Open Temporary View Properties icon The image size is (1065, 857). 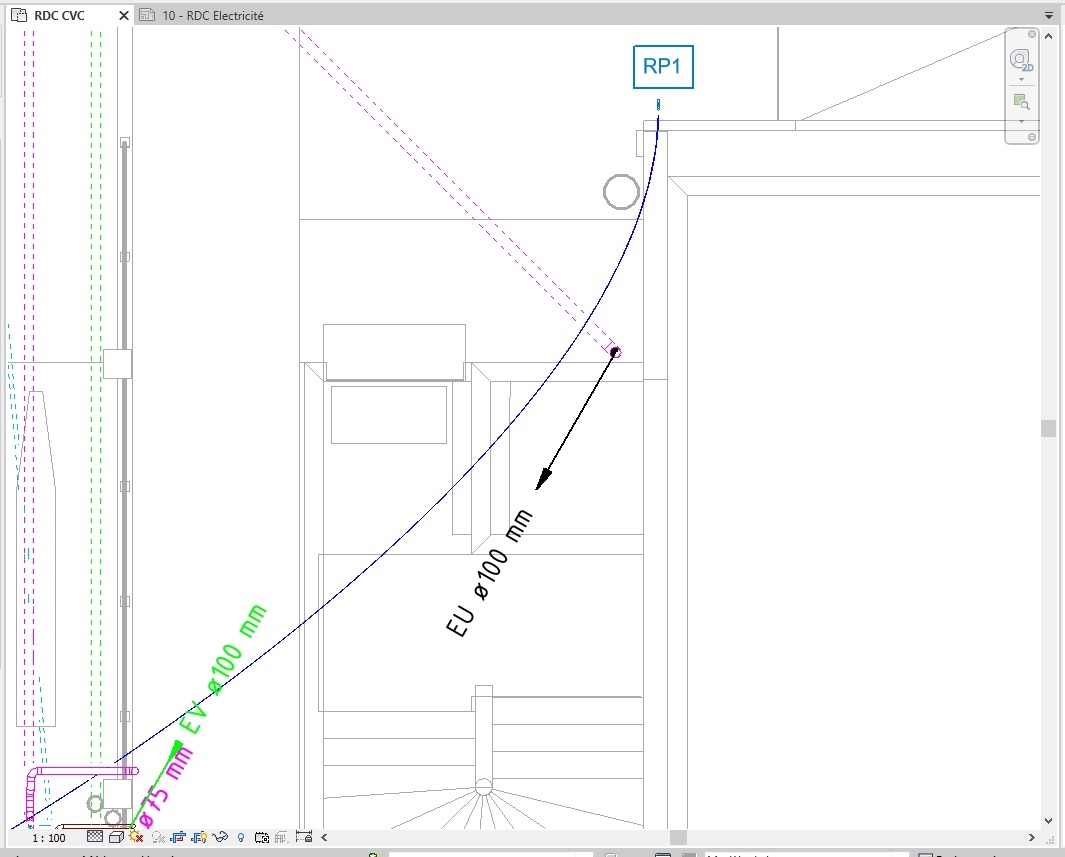(261, 837)
